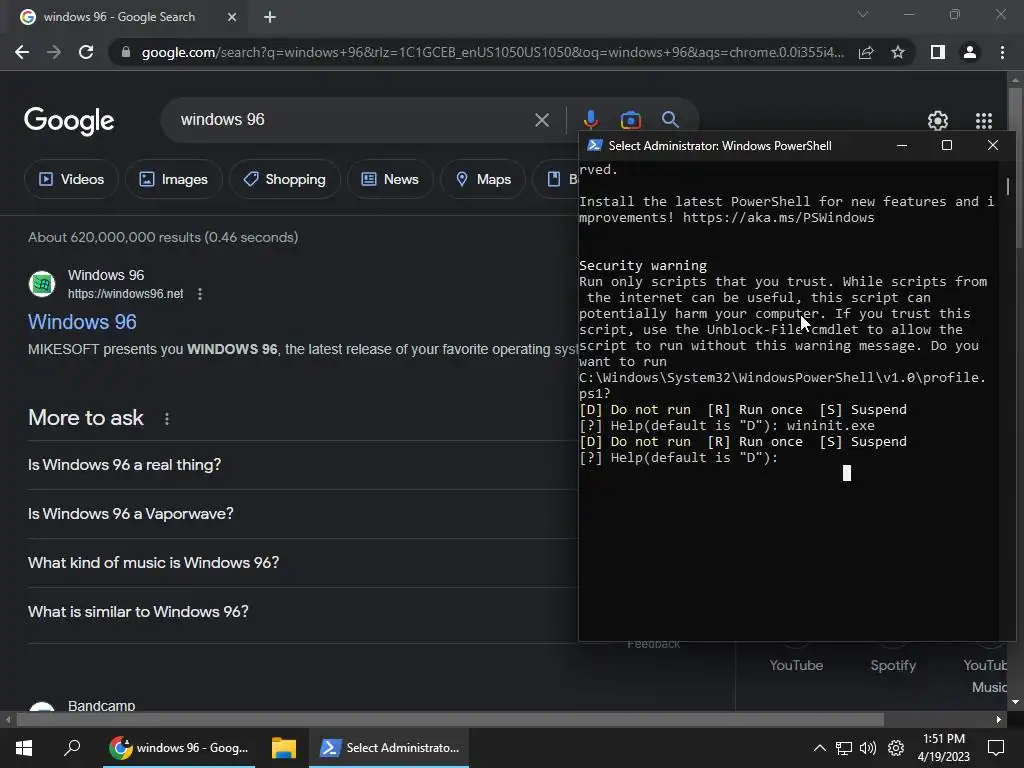Open the Windows 96 blue result title

point(82,322)
